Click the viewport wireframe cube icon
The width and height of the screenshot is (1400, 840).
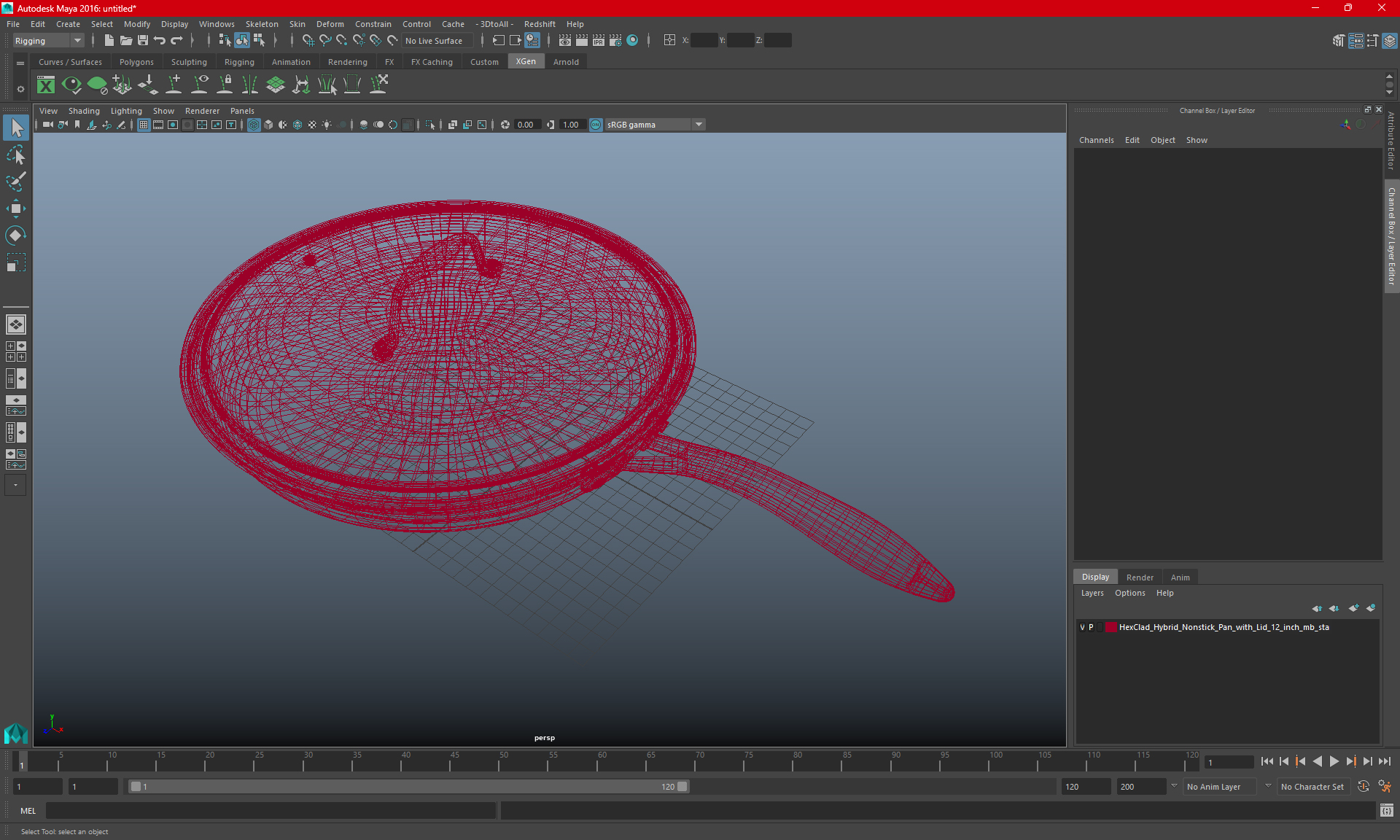point(254,125)
